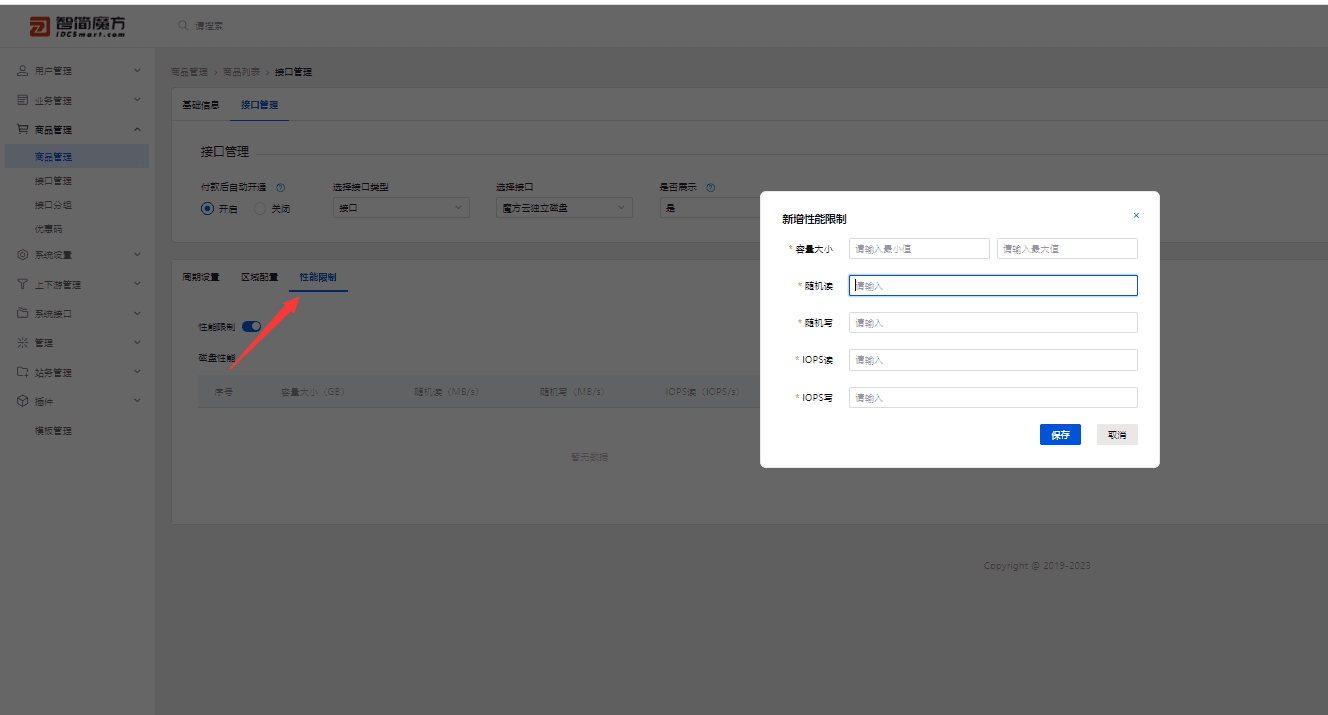The width and height of the screenshot is (1328, 715).
Task: Click the 站务管理 folder-plus icon
Action: click(22, 372)
